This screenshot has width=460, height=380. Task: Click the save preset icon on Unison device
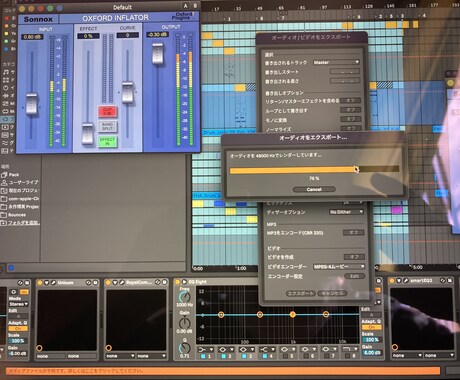click(x=95, y=283)
